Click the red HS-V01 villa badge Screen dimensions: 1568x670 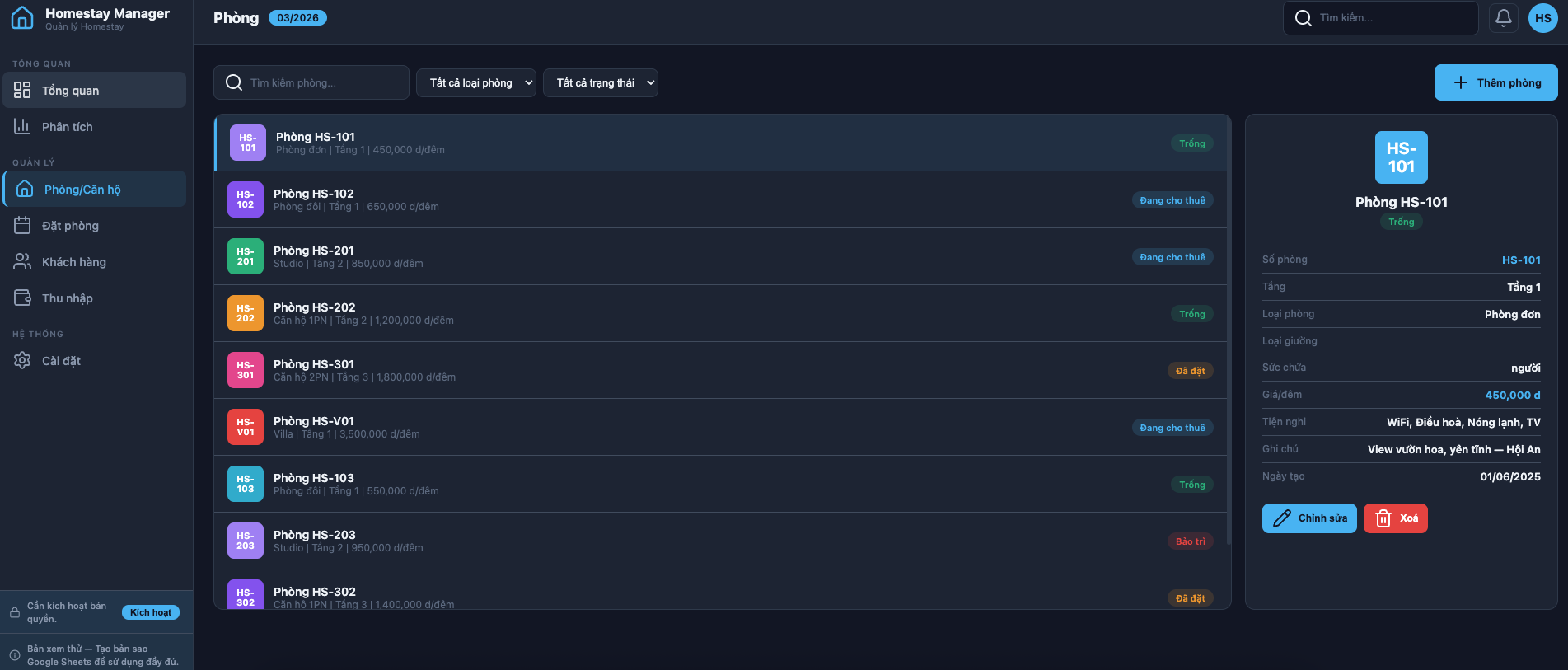coord(246,427)
